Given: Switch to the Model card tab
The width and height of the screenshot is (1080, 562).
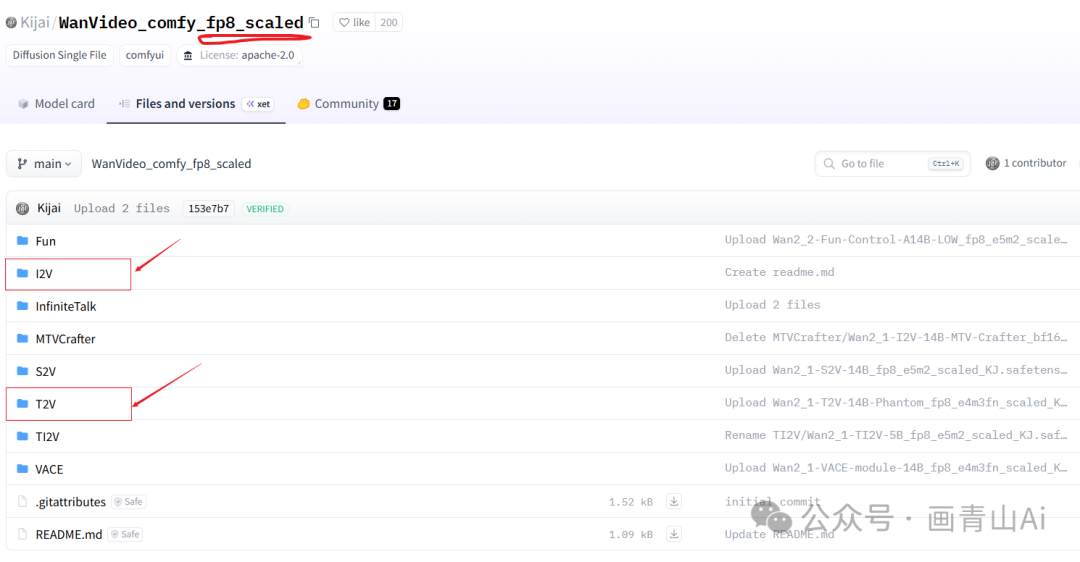Looking at the screenshot, I should 56,104.
